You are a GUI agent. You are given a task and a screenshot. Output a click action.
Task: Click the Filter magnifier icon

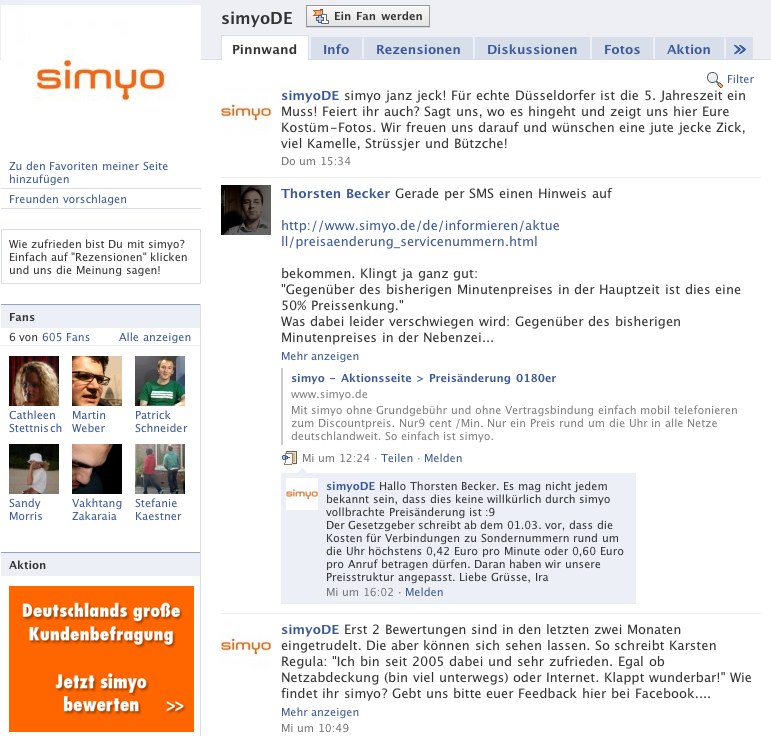[714, 79]
